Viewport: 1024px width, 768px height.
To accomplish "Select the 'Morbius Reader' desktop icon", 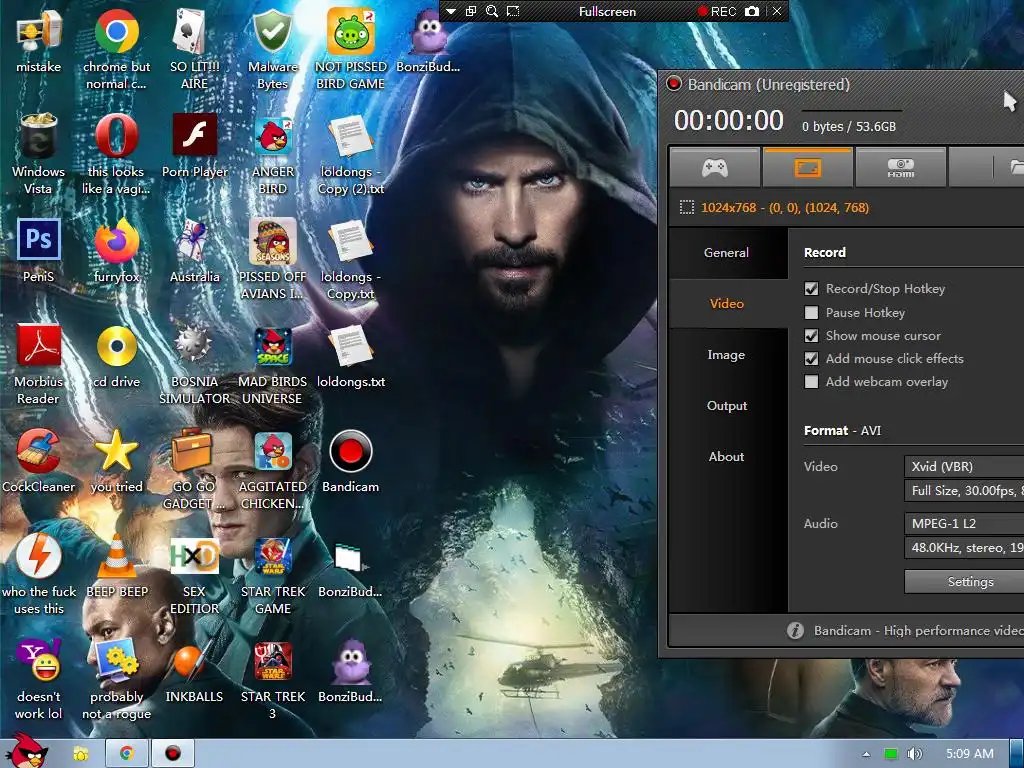I will (x=39, y=364).
